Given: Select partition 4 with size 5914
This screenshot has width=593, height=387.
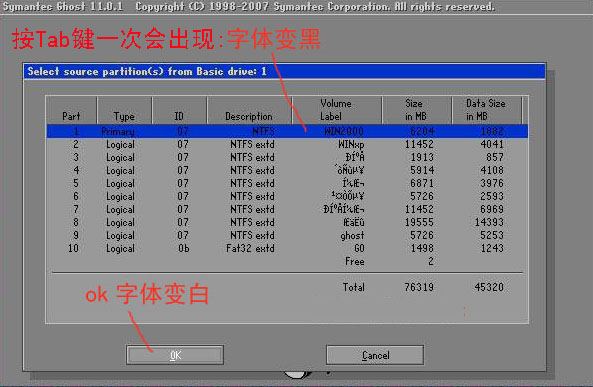Looking at the screenshot, I should [x=287, y=170].
